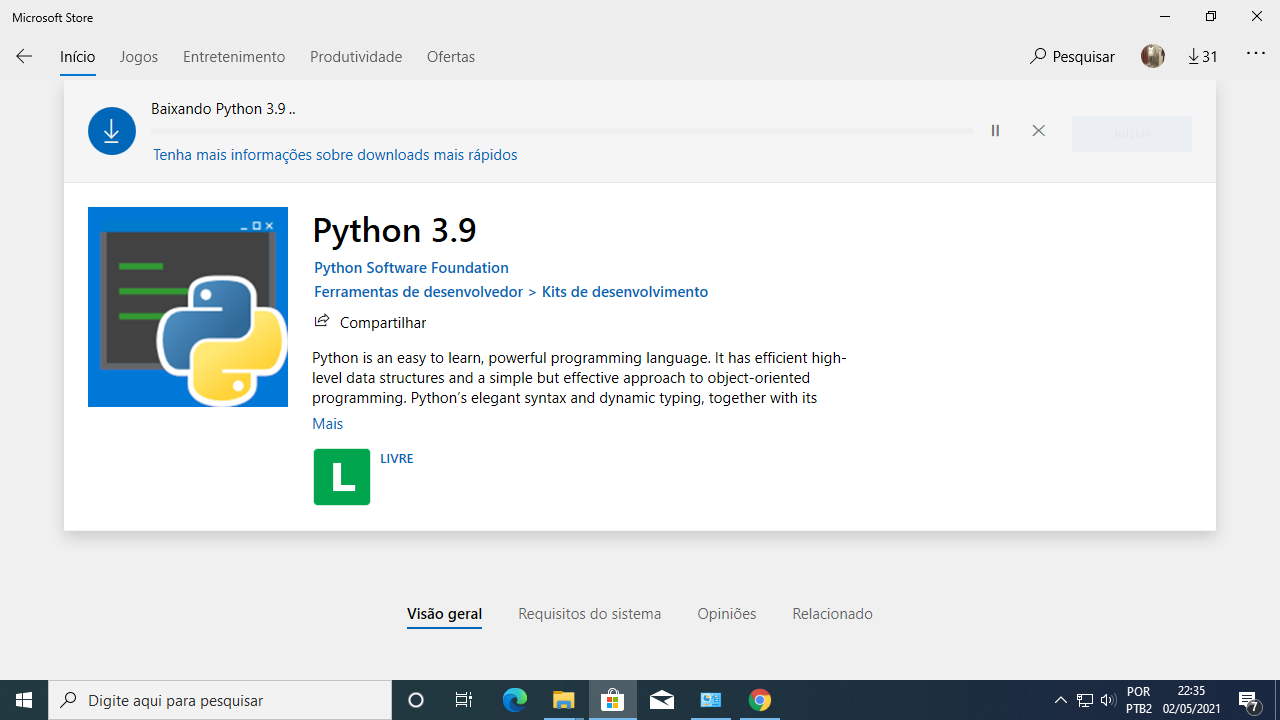Click the Pesquisar search button
The width and height of the screenshot is (1280, 720).
coord(1072,57)
